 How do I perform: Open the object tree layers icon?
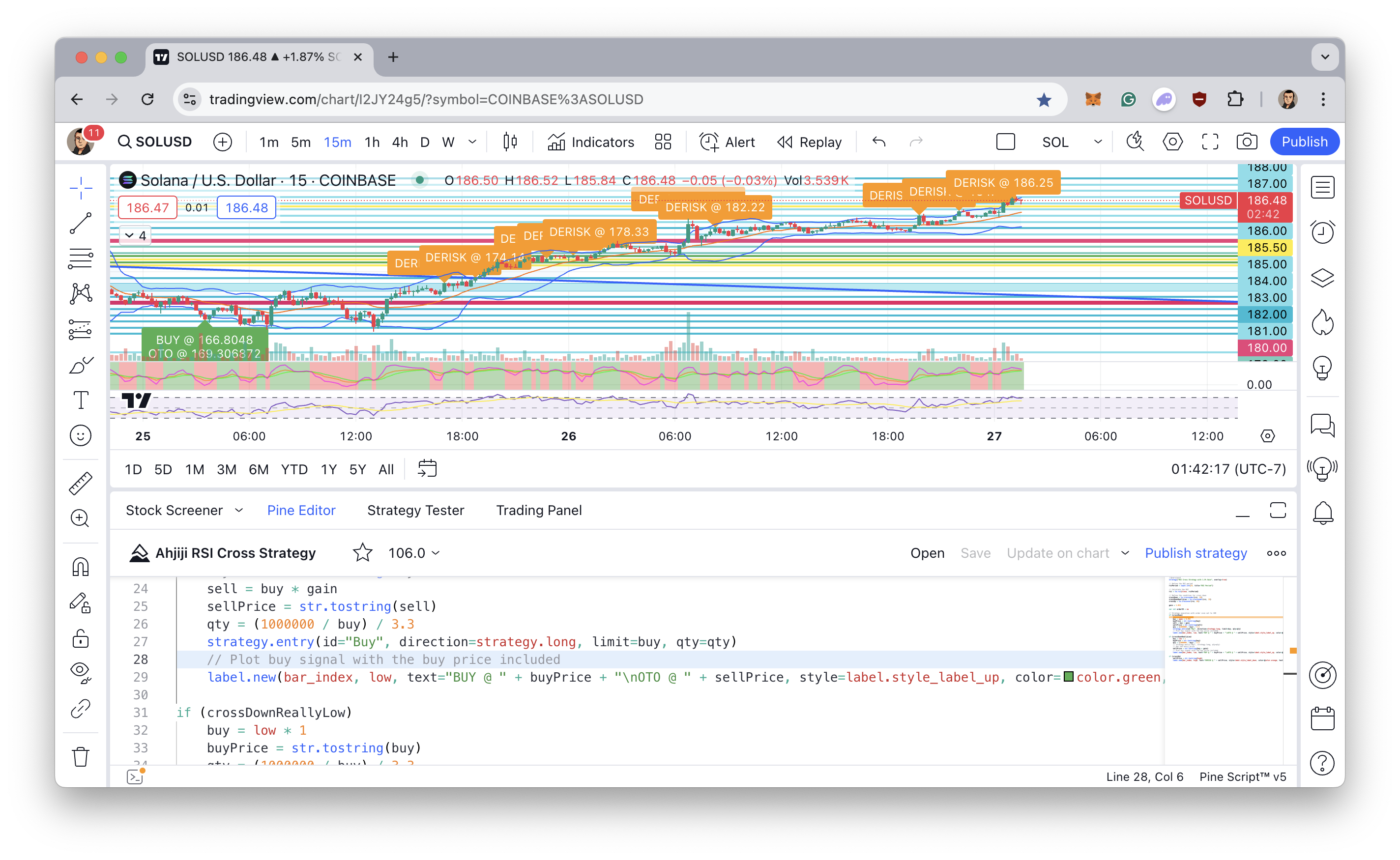pos(1323,278)
